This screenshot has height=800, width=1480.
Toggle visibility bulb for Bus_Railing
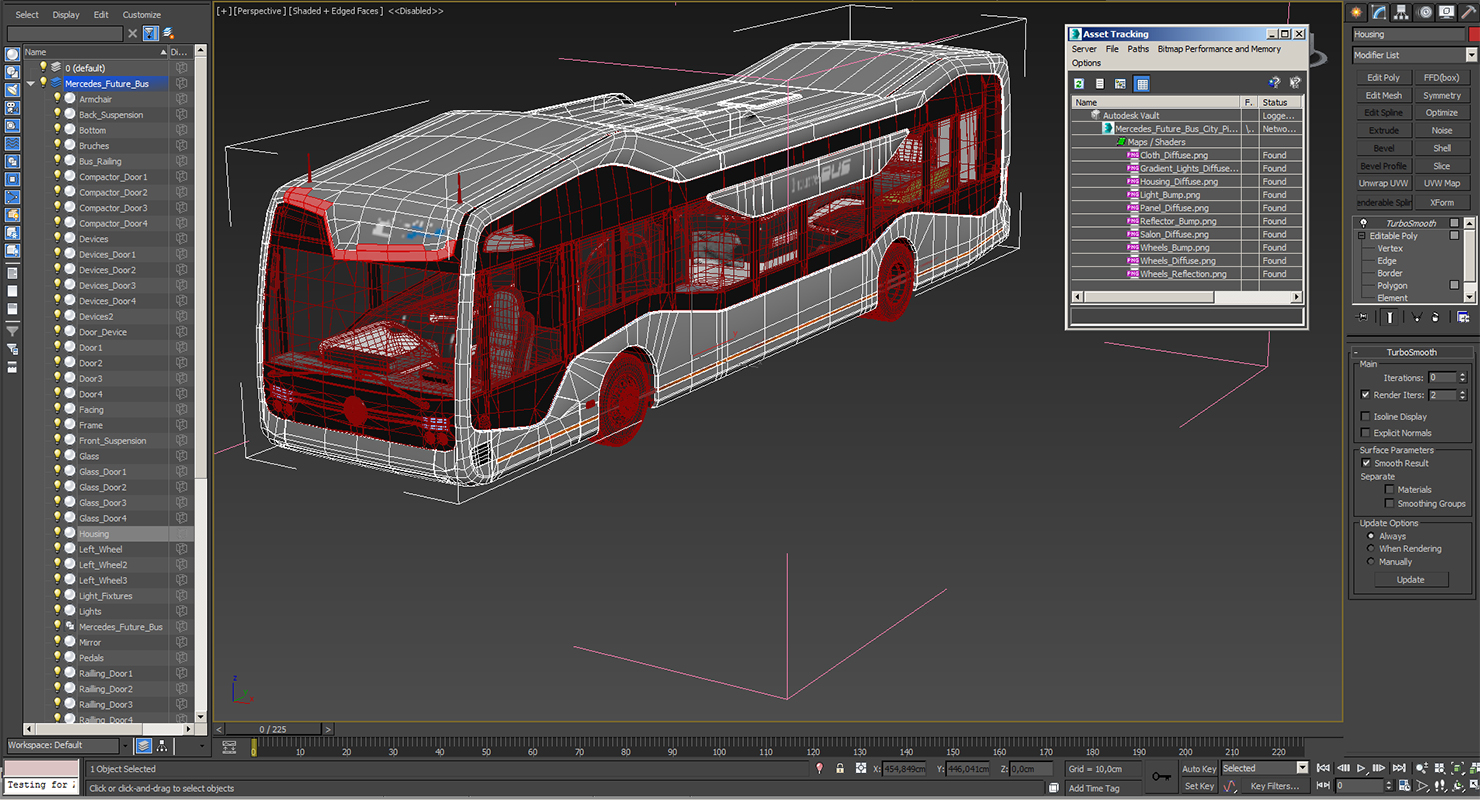coord(58,161)
